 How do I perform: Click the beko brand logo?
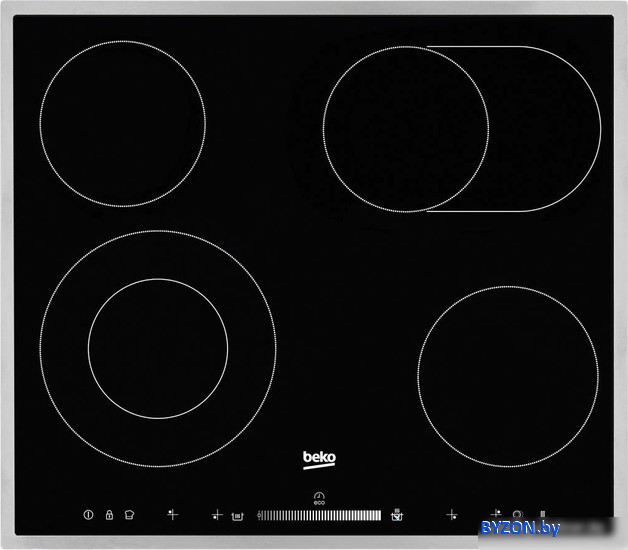[x=319, y=459]
